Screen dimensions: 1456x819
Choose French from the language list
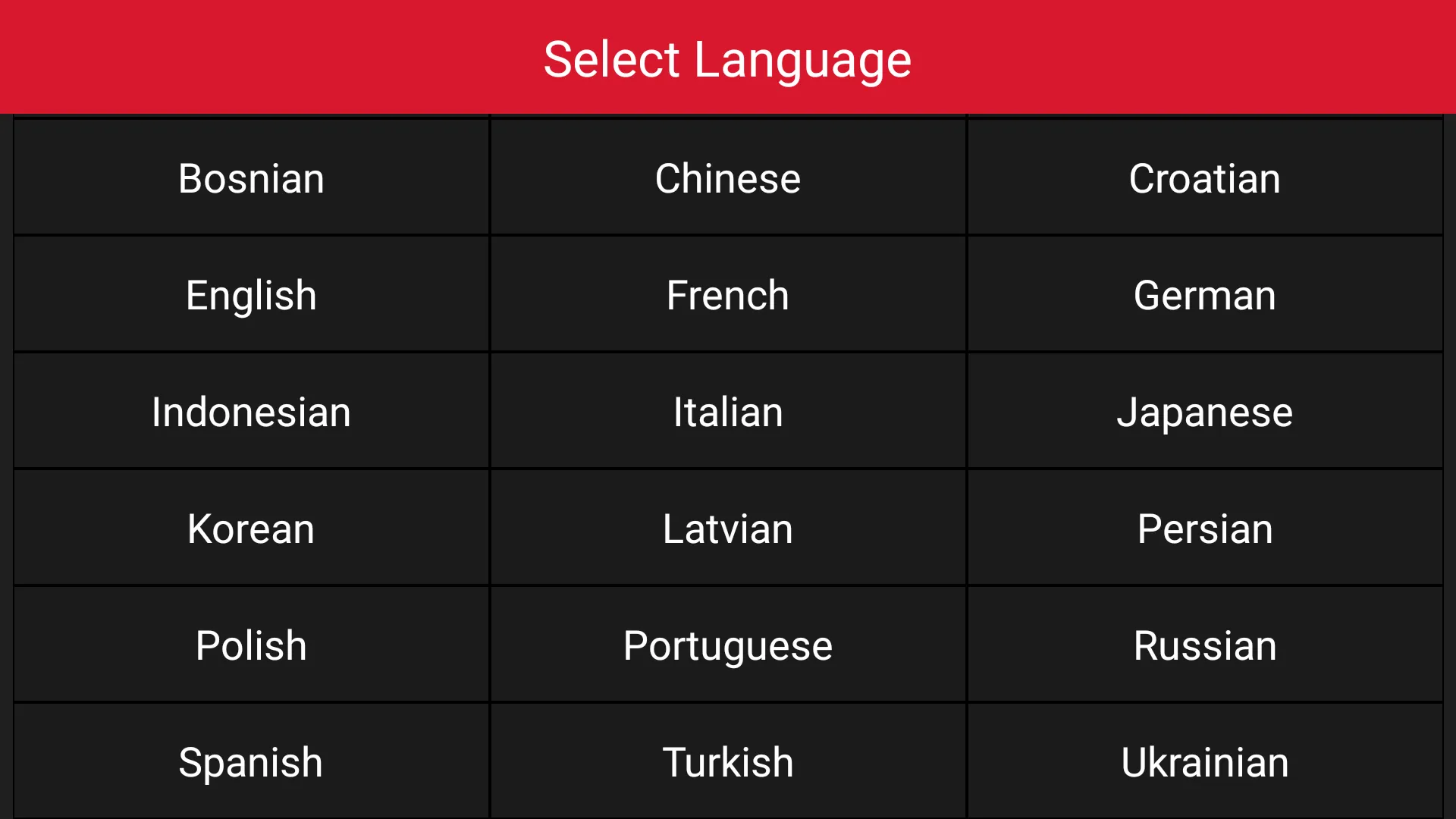point(727,296)
